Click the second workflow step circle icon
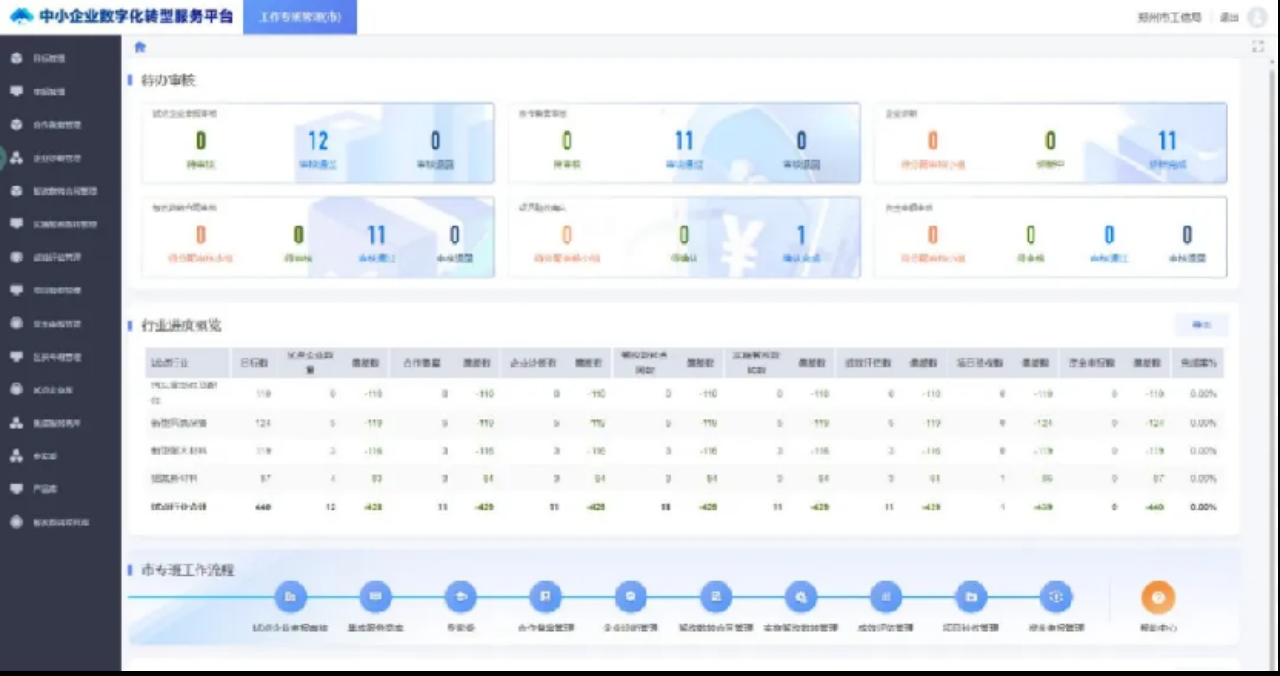The height and width of the screenshot is (676, 1280). coord(375,597)
